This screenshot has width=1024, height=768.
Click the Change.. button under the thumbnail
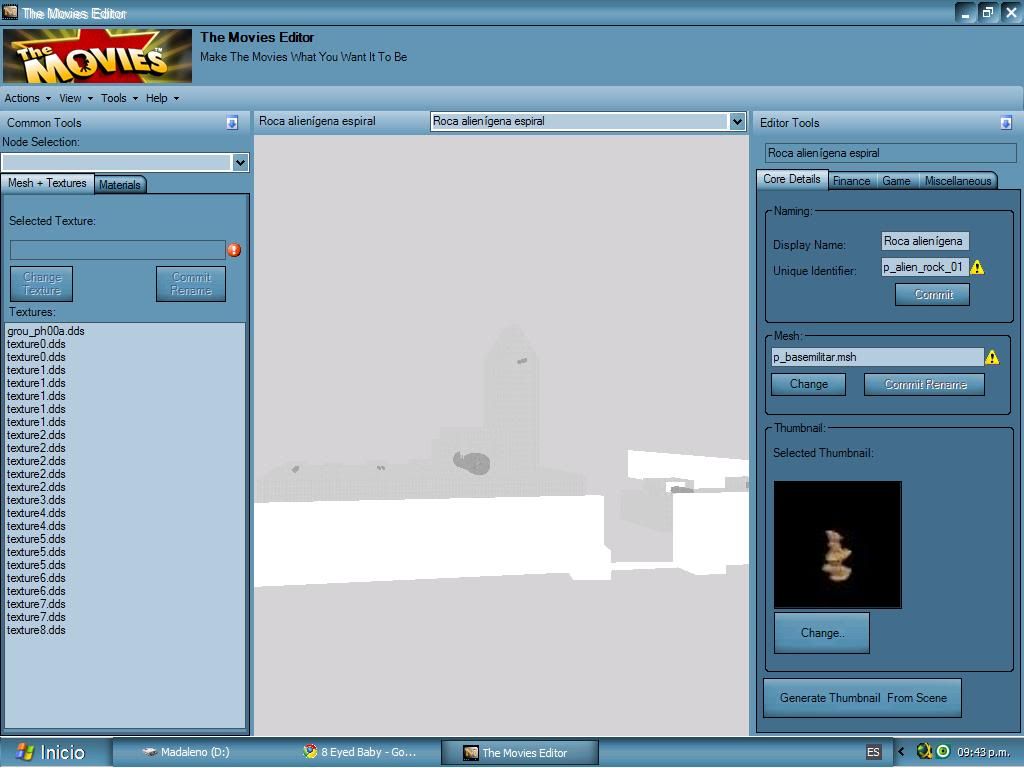822,633
